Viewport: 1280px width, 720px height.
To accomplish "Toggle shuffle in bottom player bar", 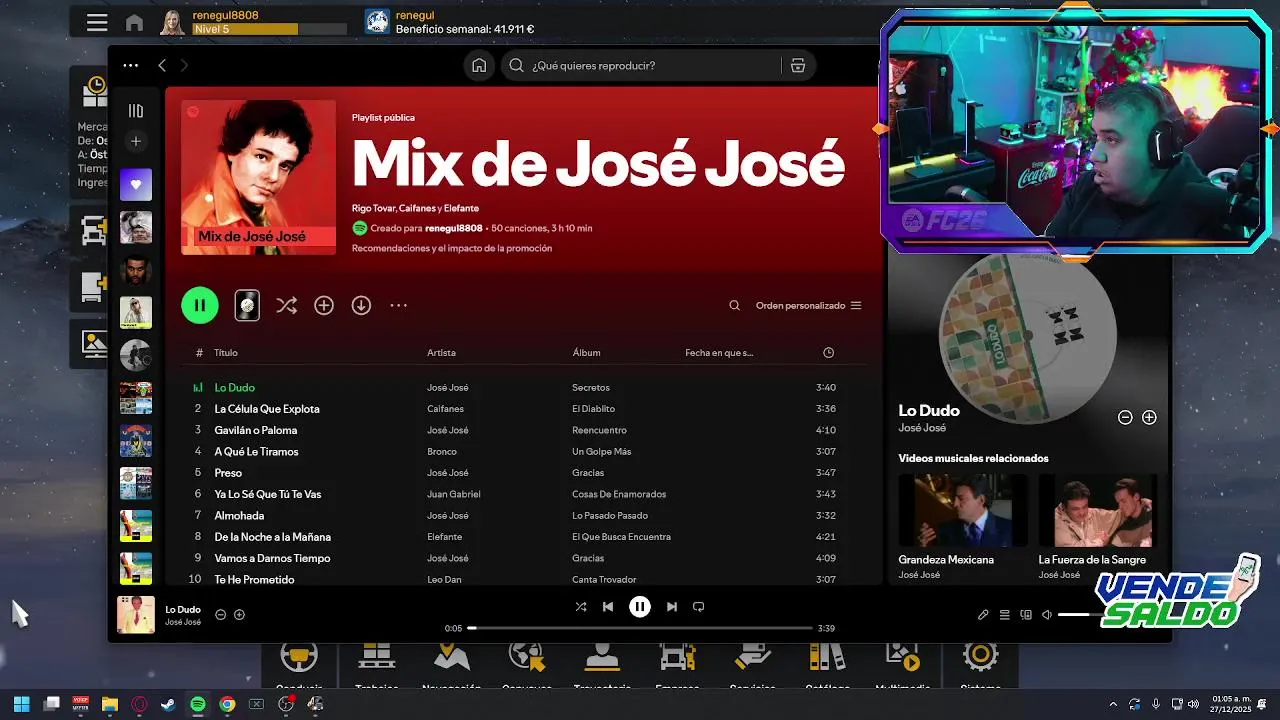I will coord(581,606).
